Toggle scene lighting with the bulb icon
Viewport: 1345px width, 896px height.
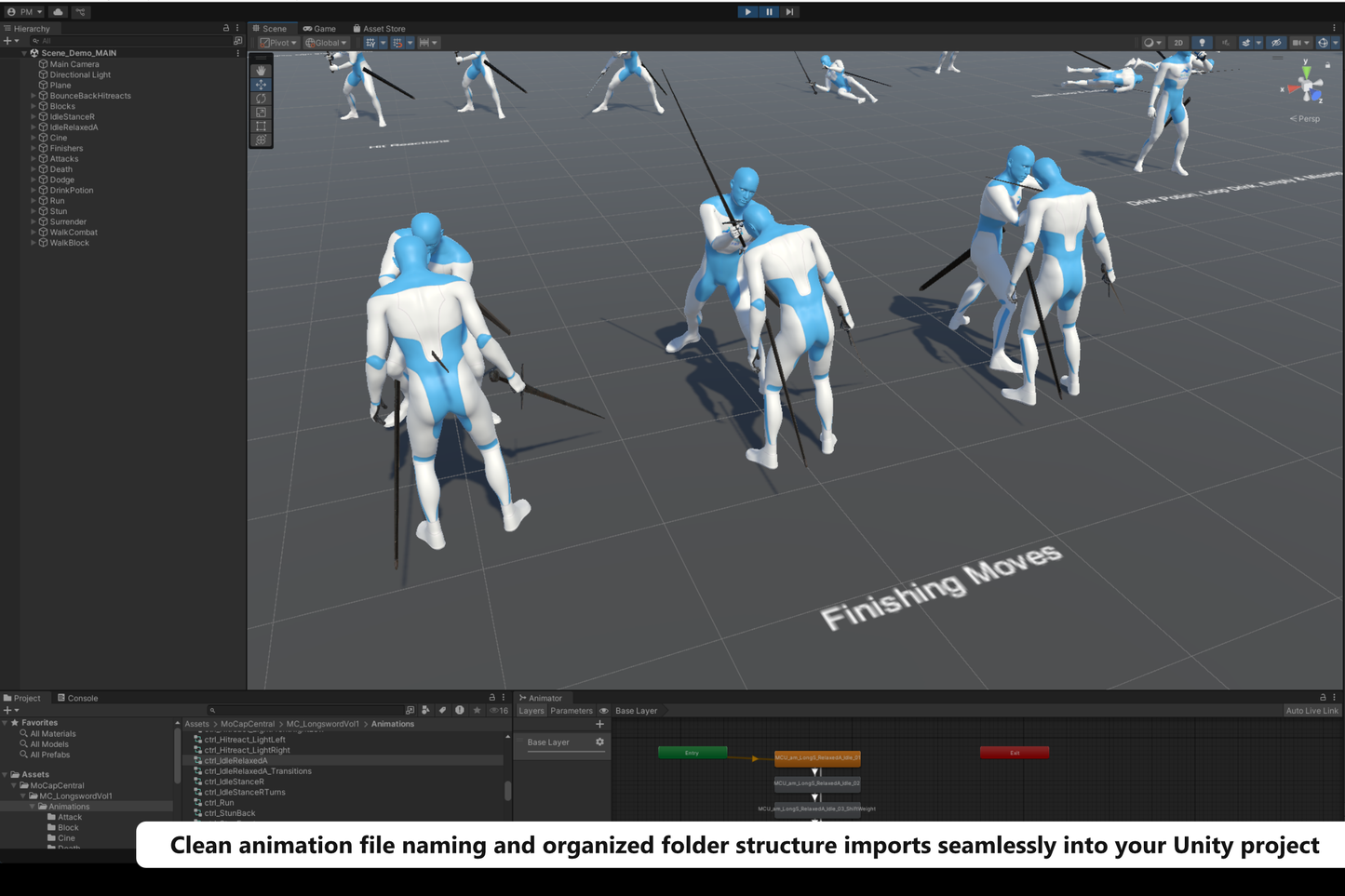(x=1203, y=42)
